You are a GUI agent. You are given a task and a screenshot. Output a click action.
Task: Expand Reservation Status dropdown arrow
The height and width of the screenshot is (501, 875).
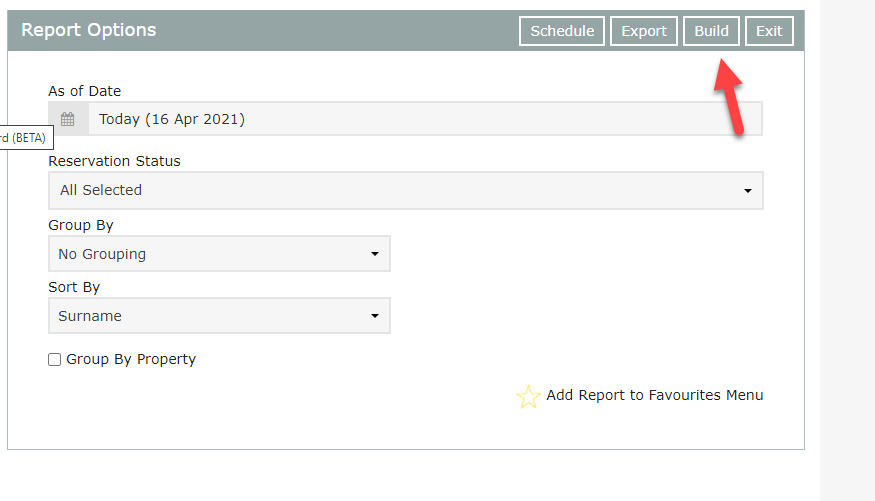[x=747, y=191]
